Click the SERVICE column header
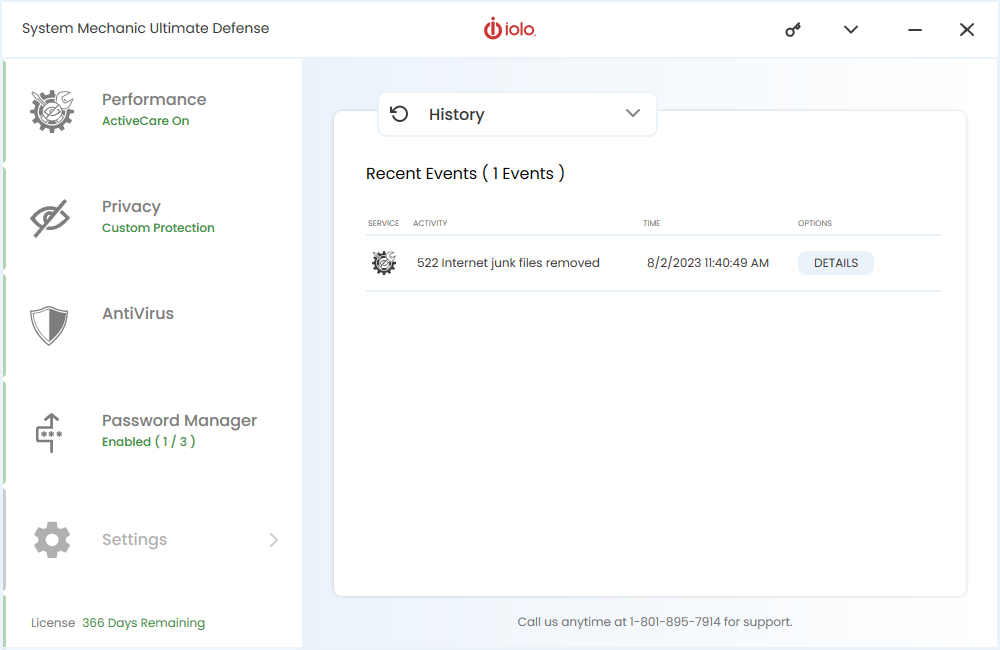 click(383, 223)
